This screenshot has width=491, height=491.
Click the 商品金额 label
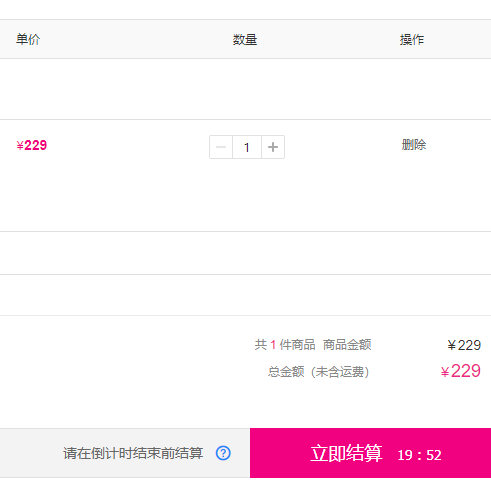tap(347, 345)
